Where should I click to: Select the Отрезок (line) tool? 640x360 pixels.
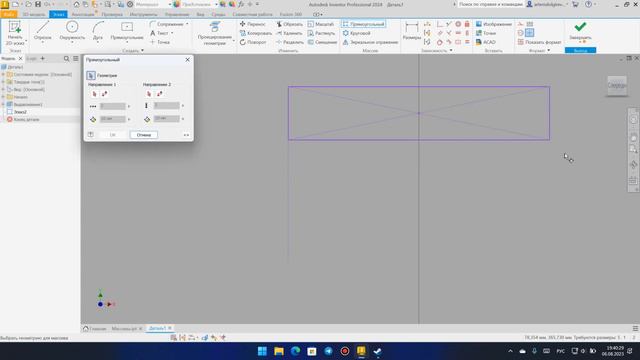pyautogui.click(x=42, y=31)
